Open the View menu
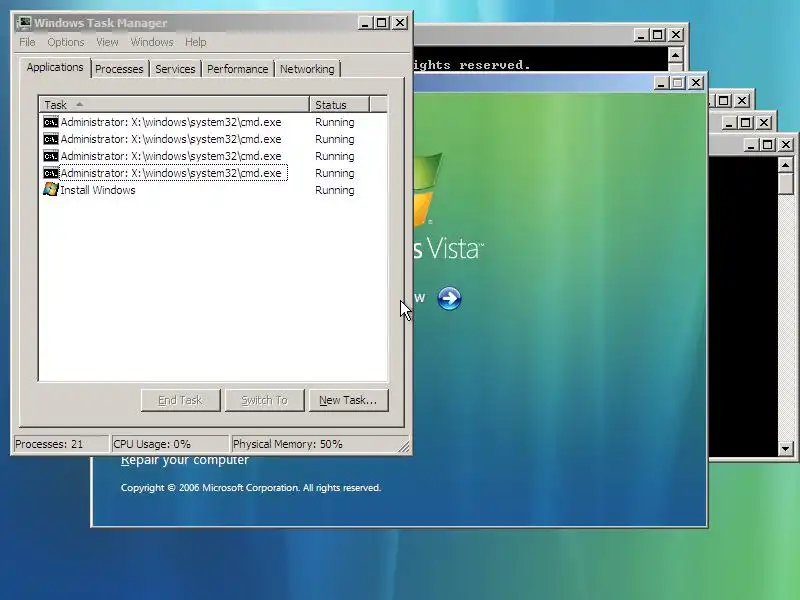 [x=107, y=42]
